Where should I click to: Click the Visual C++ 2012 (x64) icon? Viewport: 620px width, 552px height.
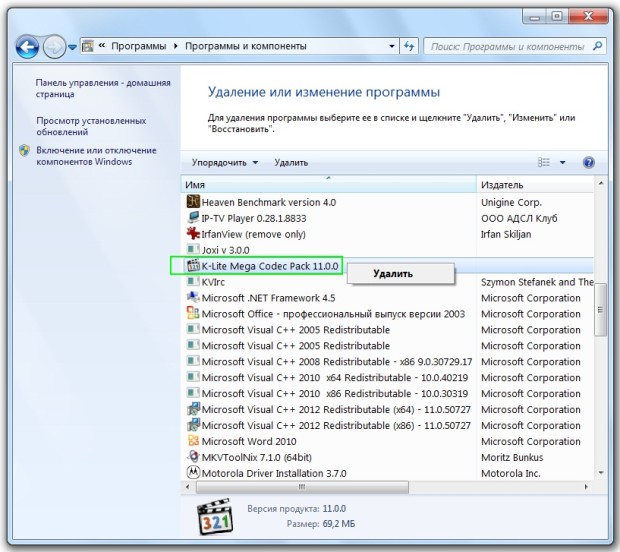point(193,409)
